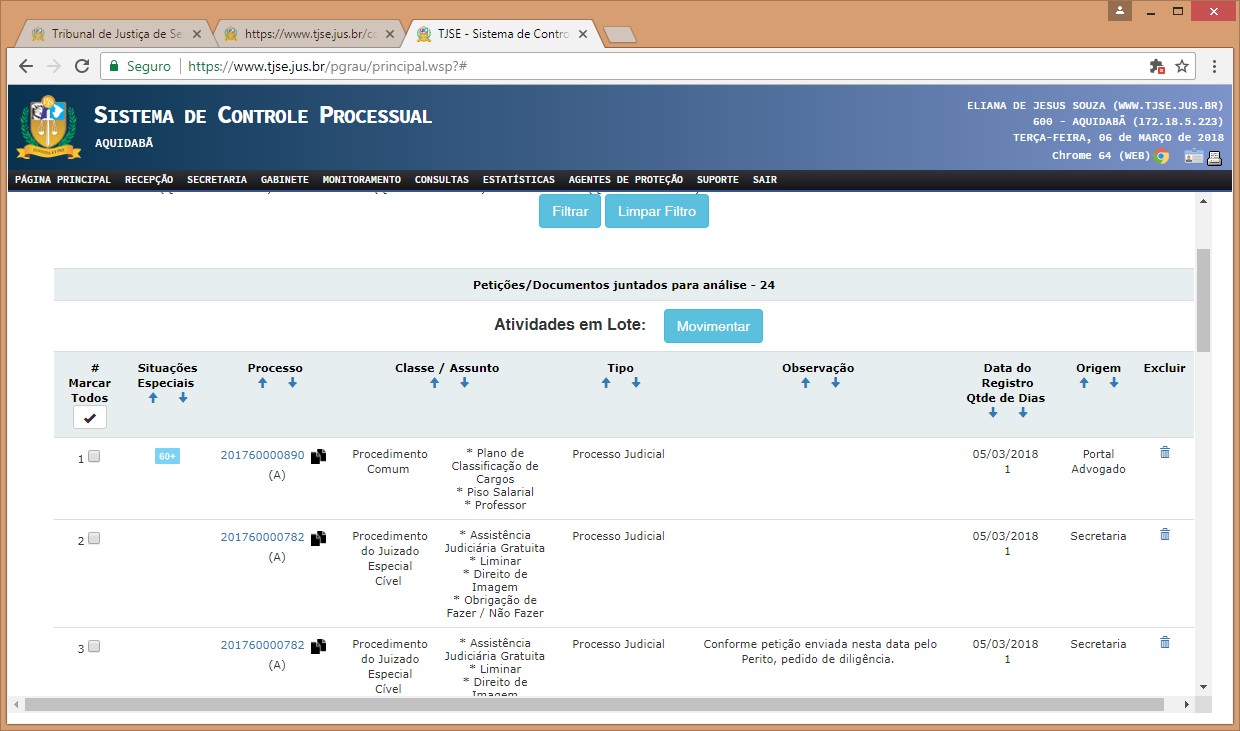Image resolution: width=1240 pixels, height=731 pixels.
Task: Sort Tipo column descending arrow
Action: pos(636,383)
